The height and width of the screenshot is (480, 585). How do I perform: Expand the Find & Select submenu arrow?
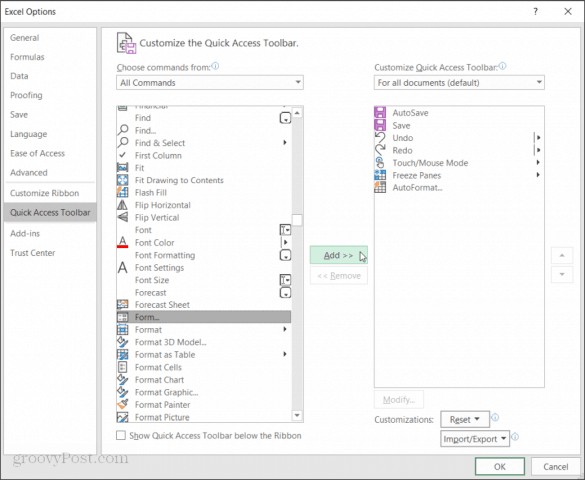click(285, 142)
